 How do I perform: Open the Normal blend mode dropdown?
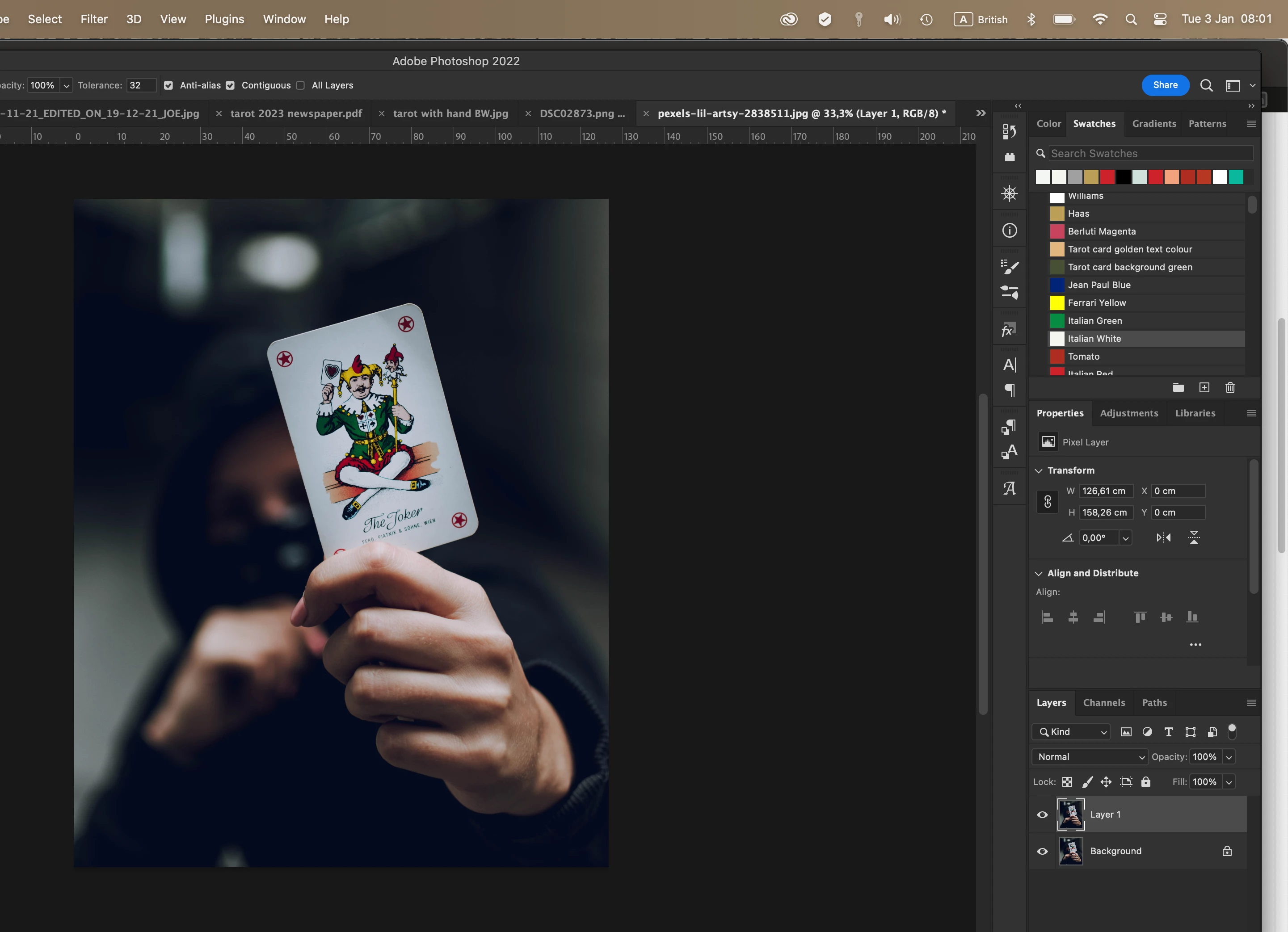(1089, 756)
